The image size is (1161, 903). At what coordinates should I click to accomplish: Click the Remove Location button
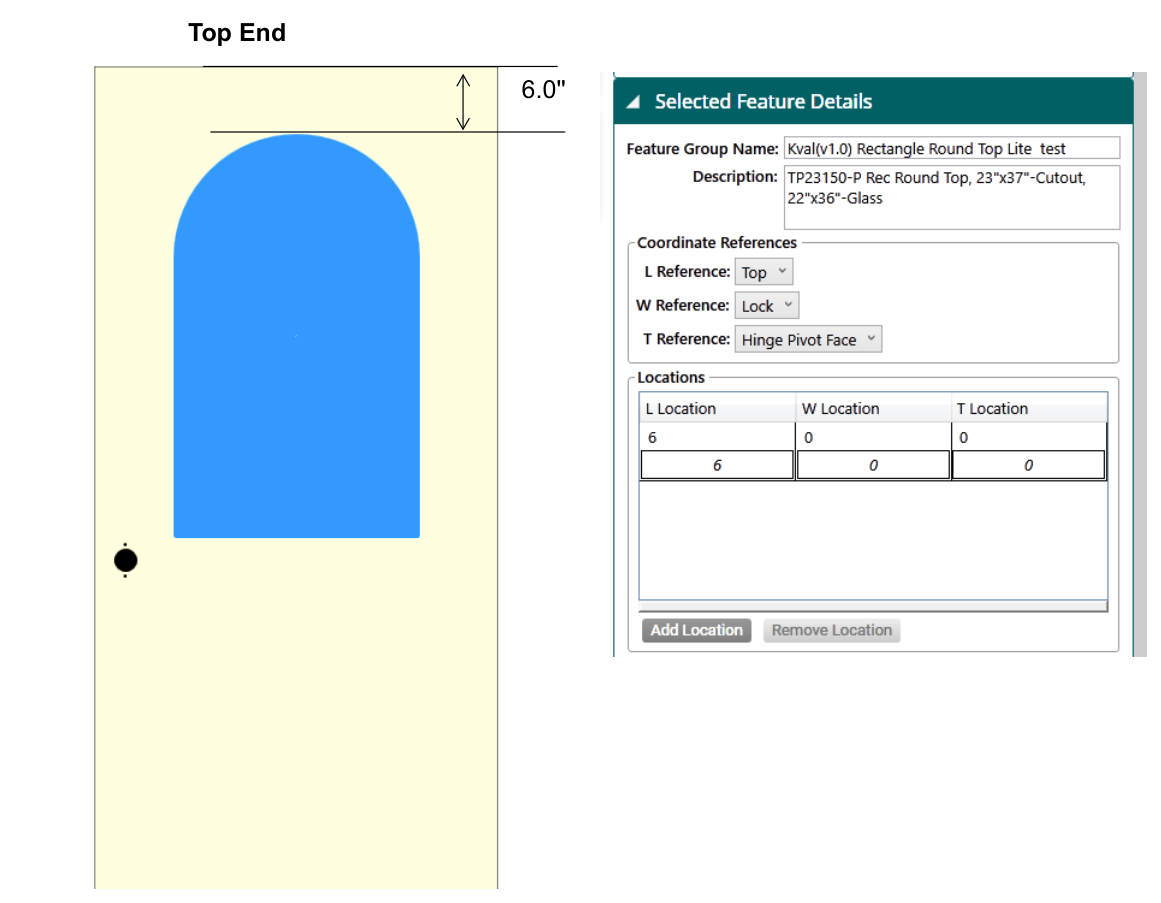pos(832,630)
